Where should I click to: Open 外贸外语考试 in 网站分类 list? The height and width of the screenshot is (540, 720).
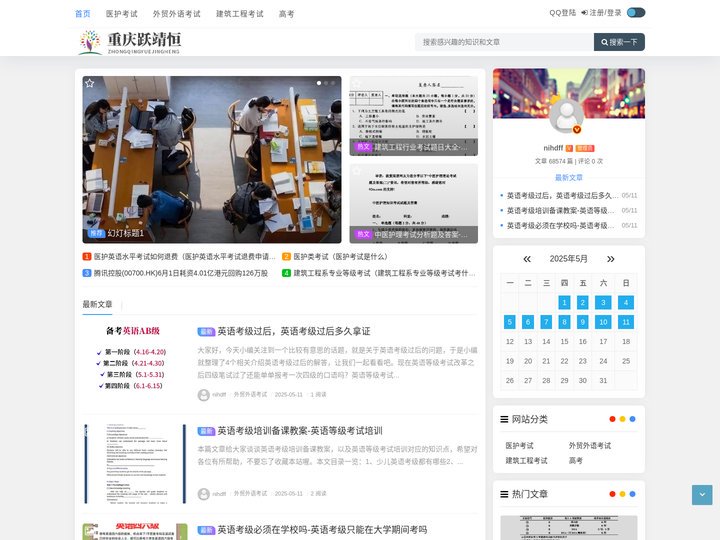(590, 446)
